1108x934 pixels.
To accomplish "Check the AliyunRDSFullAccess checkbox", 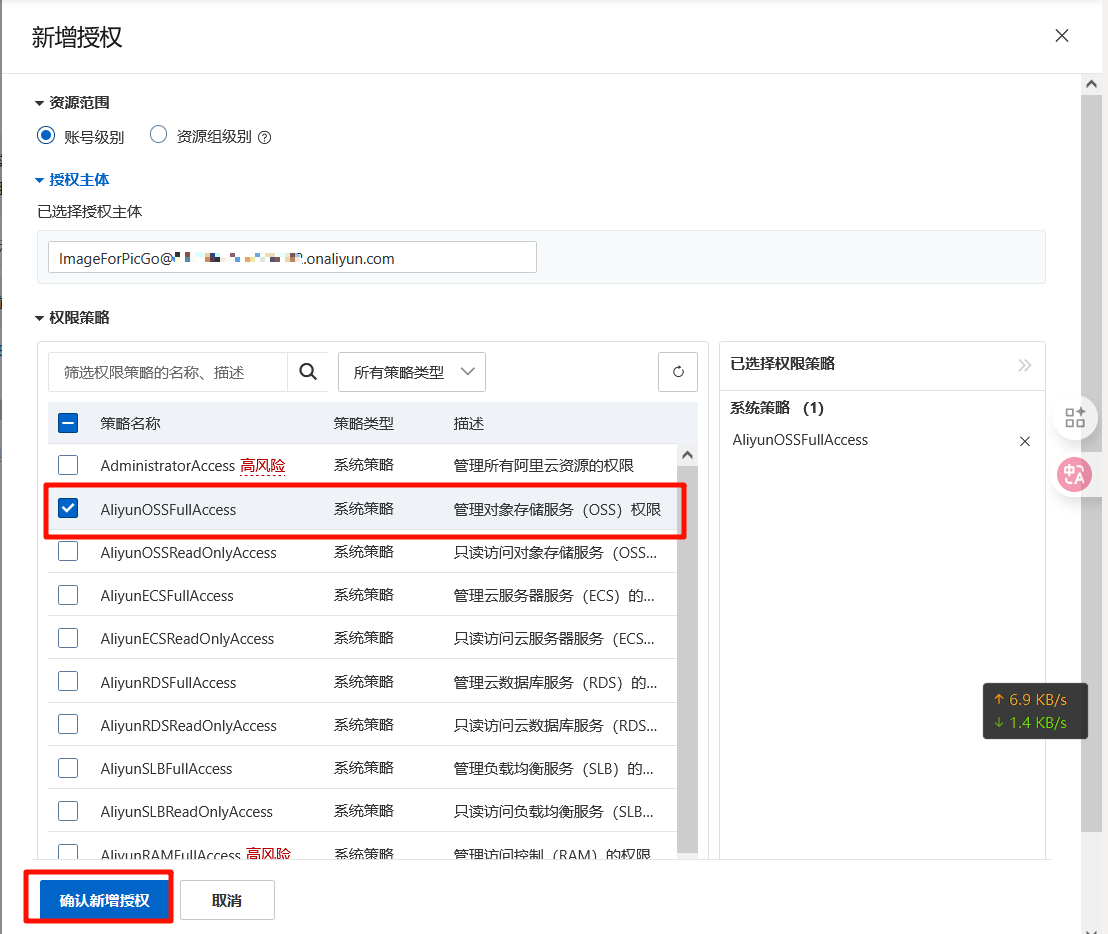I will (x=68, y=681).
